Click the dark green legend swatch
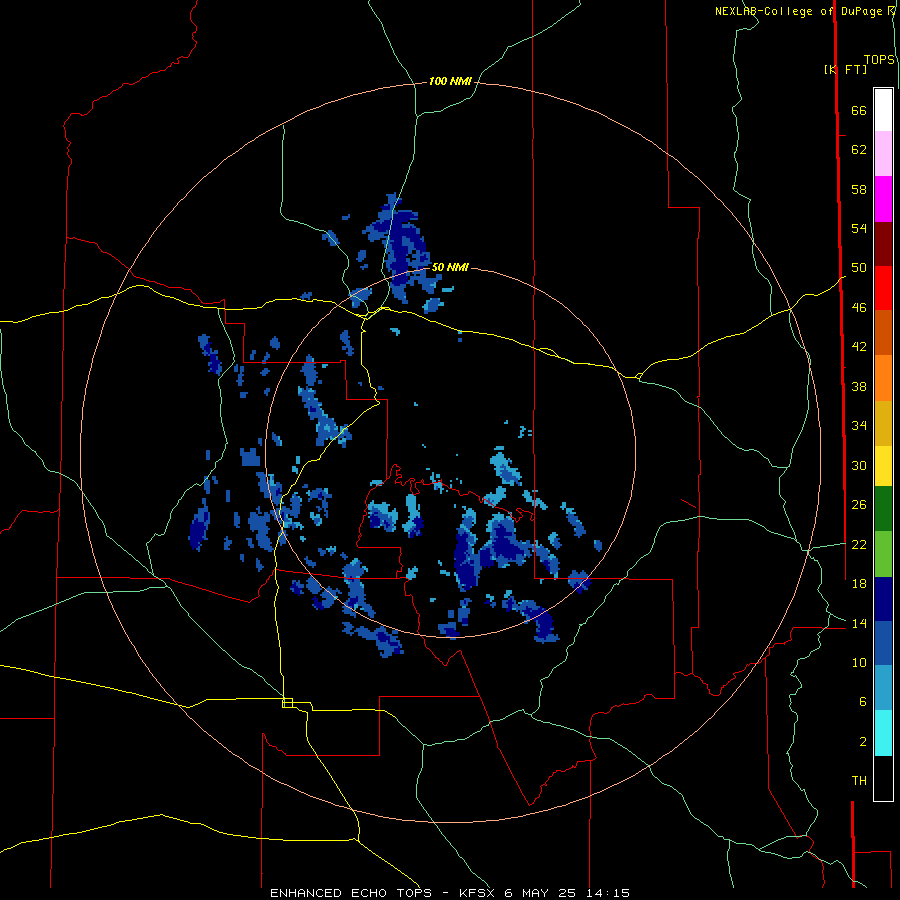900x900 pixels. pos(883,509)
